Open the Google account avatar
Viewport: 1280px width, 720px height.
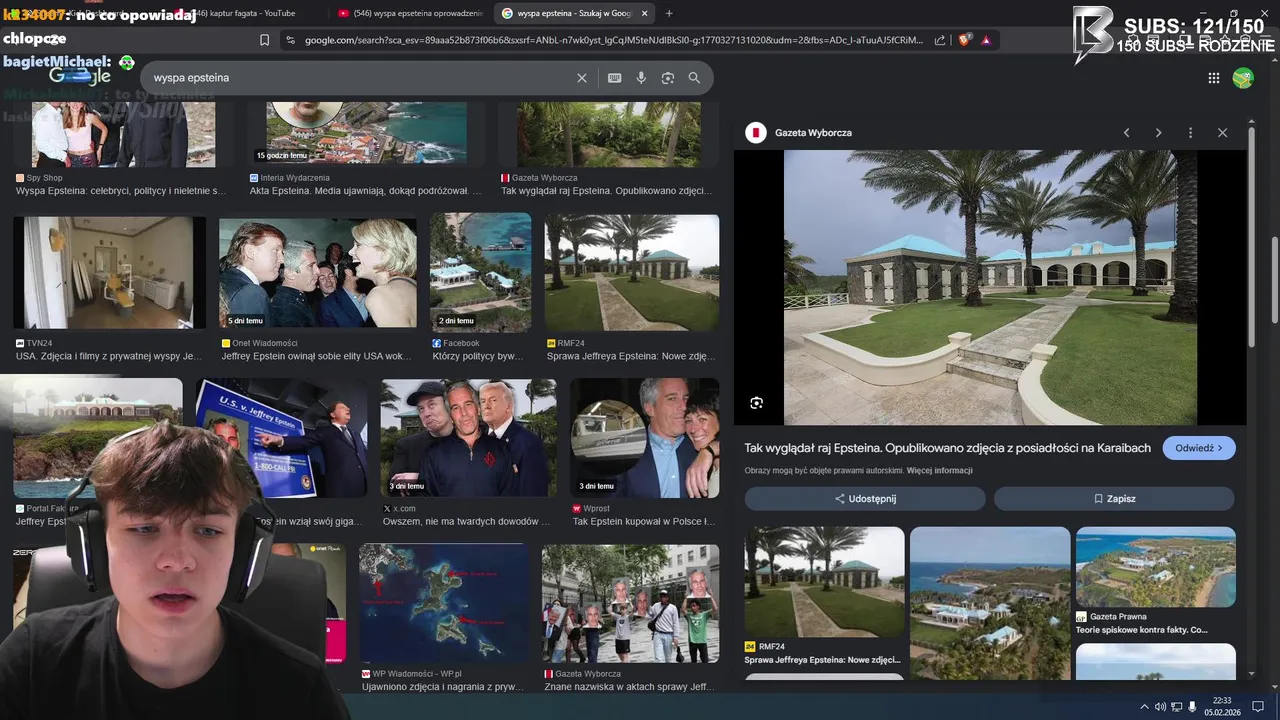click(1243, 78)
